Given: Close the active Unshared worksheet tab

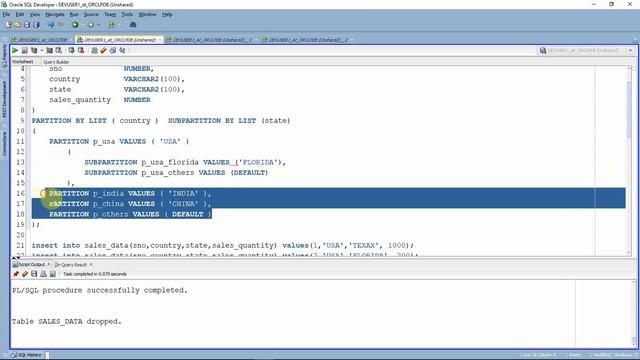Looking at the screenshot, I should coord(160,40).
